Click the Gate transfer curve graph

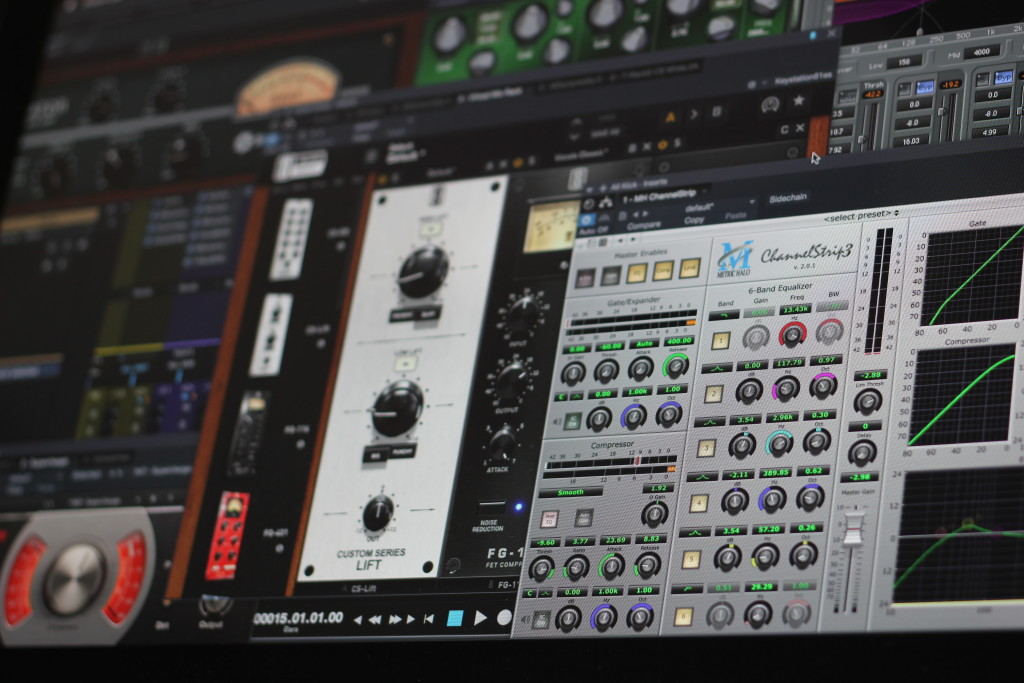(x=973, y=277)
